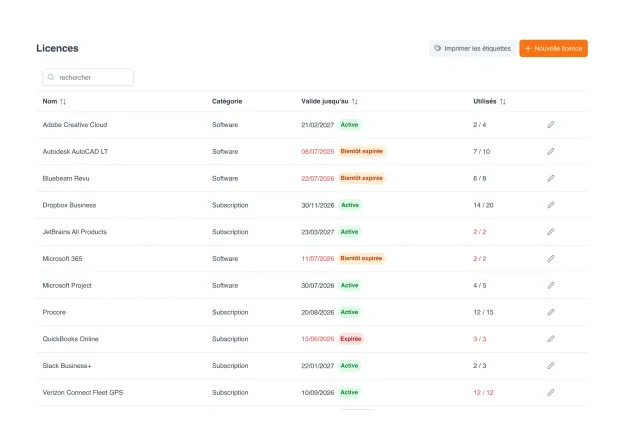The width and height of the screenshot is (624, 441).
Task: Click the 12 / 15 usage value
Action: pyautogui.click(x=483, y=312)
